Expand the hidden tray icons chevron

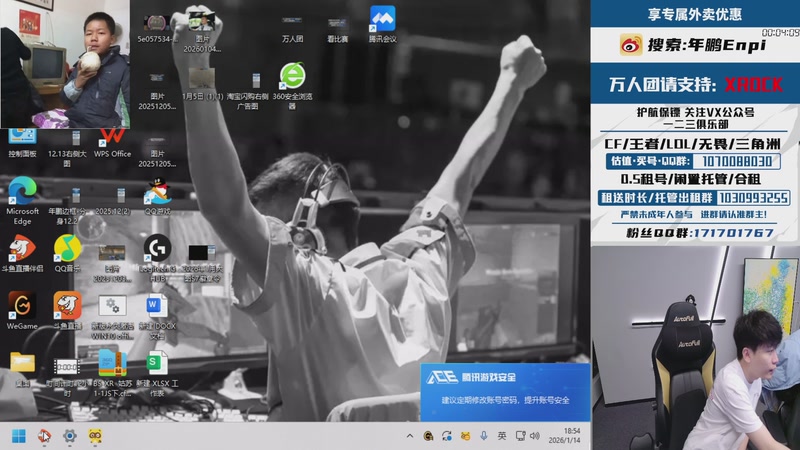point(410,436)
